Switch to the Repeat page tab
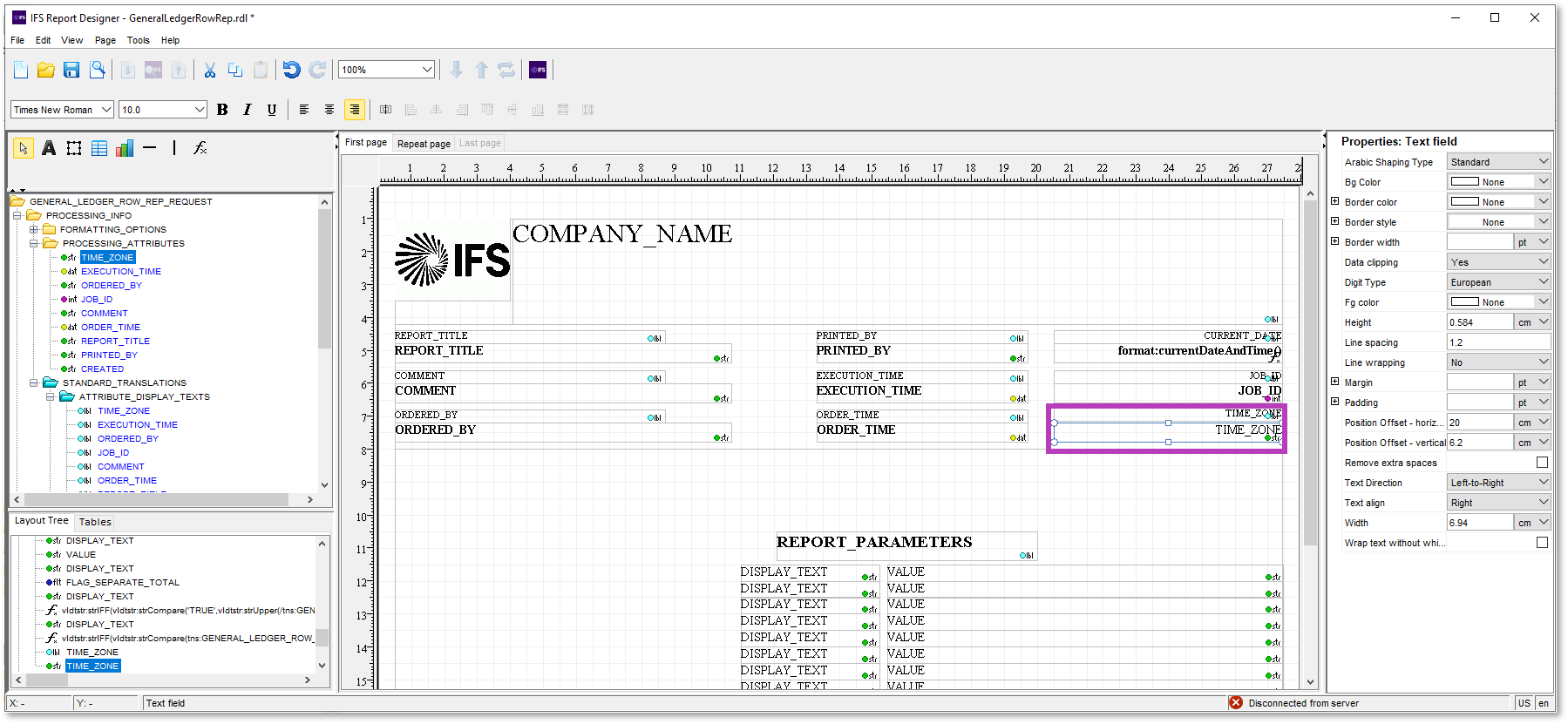The height and width of the screenshot is (724, 1568). [x=424, y=144]
